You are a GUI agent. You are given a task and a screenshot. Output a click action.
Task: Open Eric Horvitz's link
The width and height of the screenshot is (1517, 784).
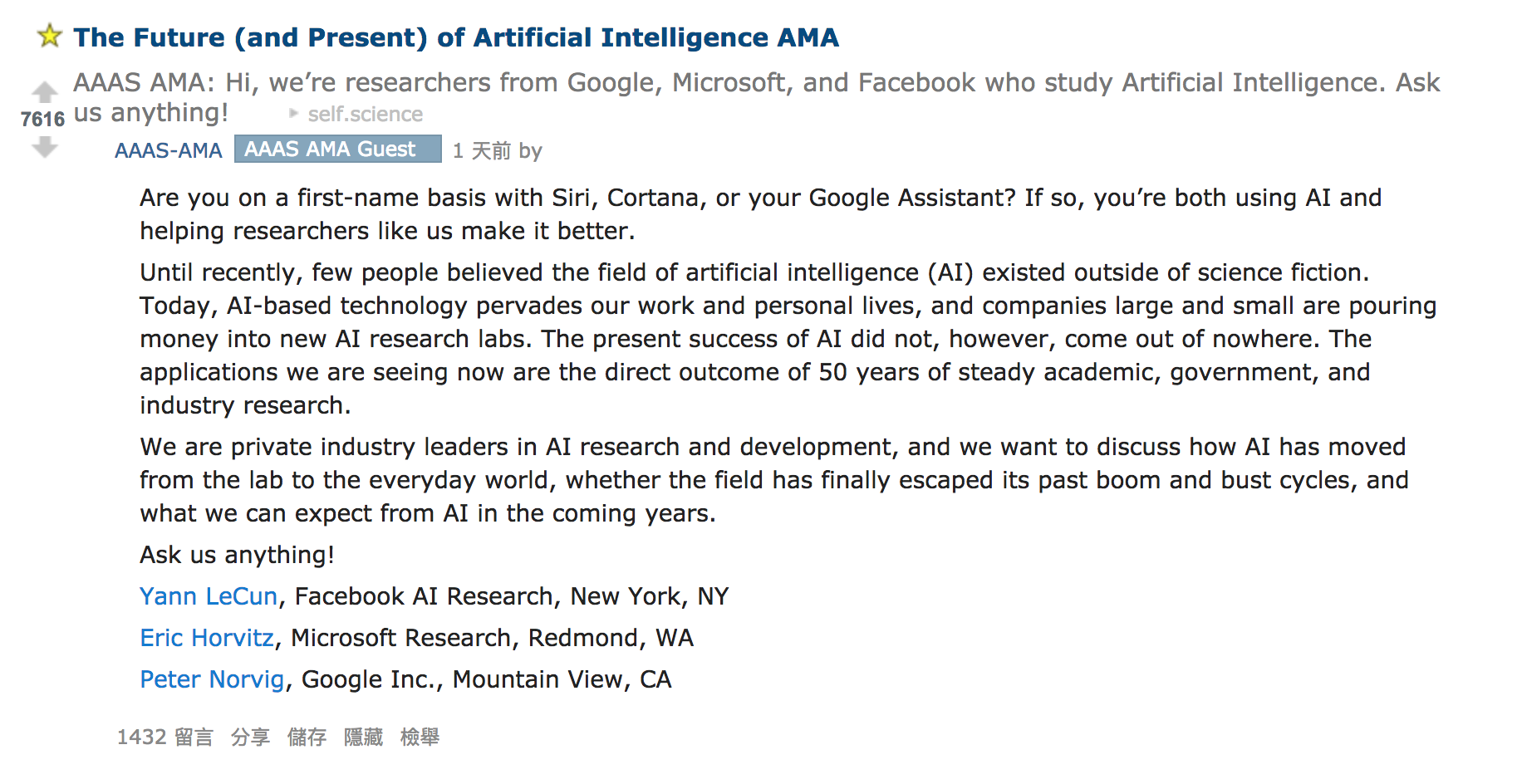coord(207,638)
